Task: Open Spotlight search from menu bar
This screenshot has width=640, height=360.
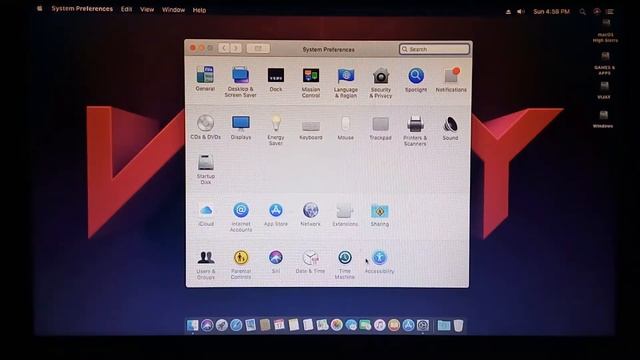Action: coord(582,12)
